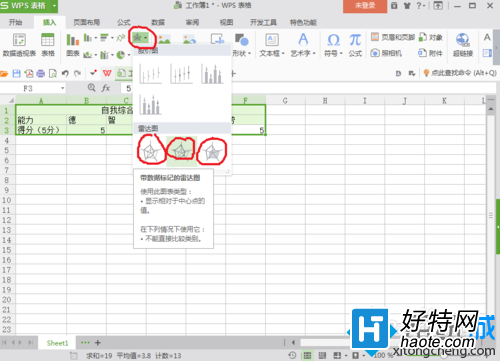Click the WordArt (艺术字) icon

[x=303, y=39]
